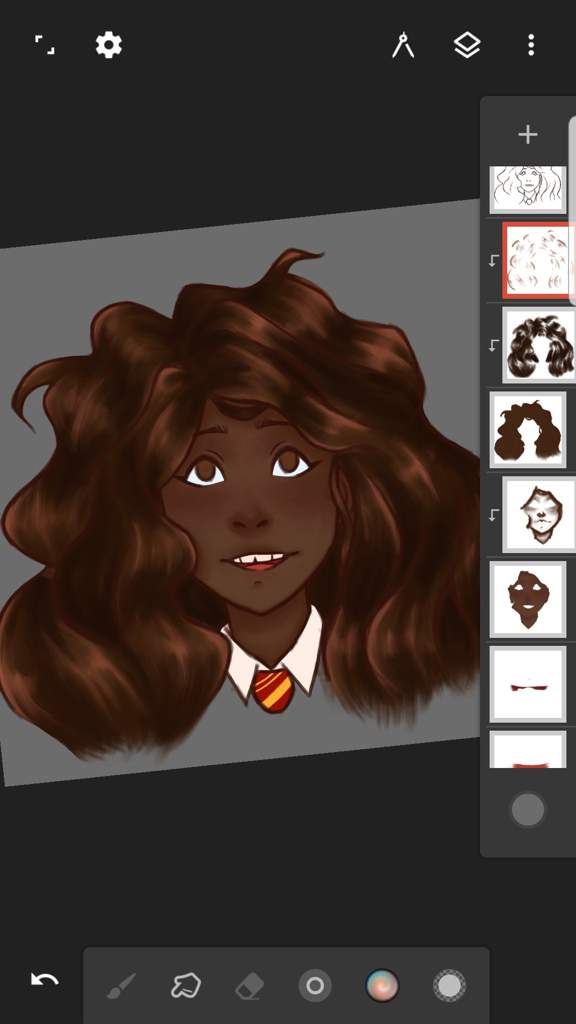Select the hair highlights layer thumbnail

tap(539, 260)
